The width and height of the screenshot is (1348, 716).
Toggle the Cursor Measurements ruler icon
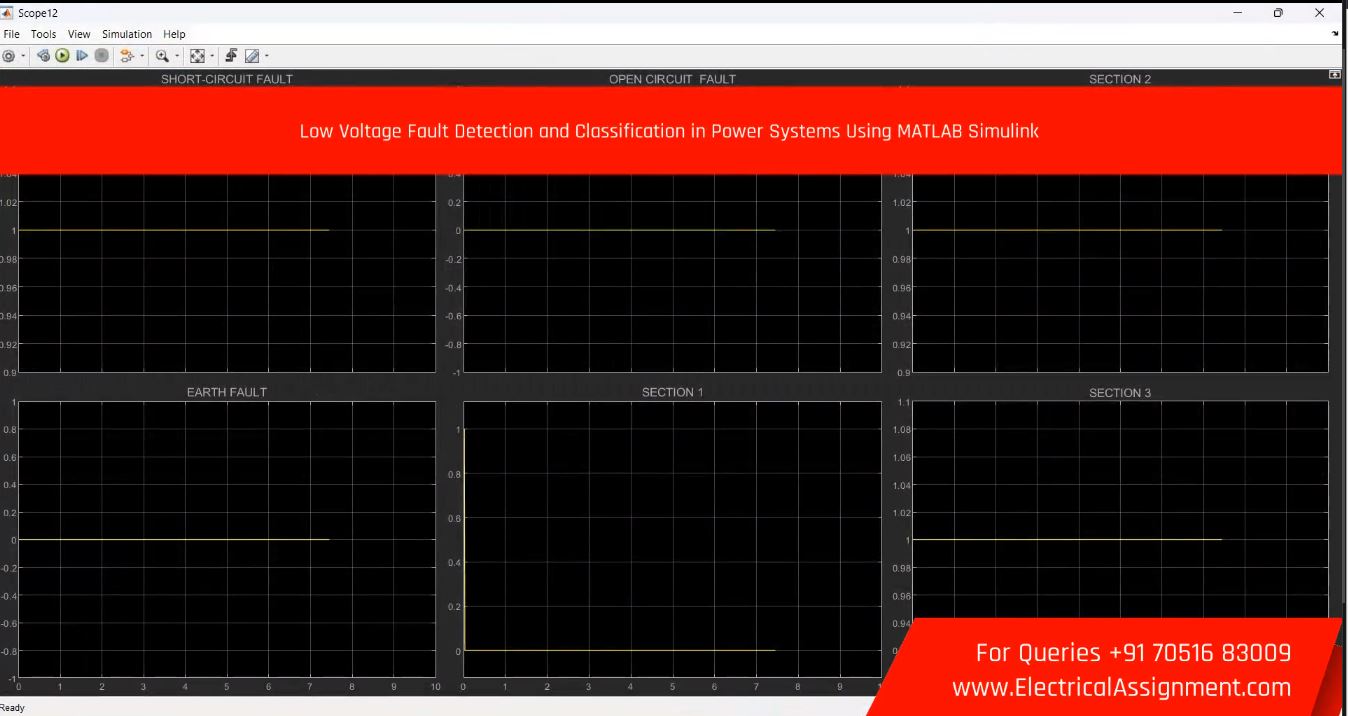pos(252,57)
